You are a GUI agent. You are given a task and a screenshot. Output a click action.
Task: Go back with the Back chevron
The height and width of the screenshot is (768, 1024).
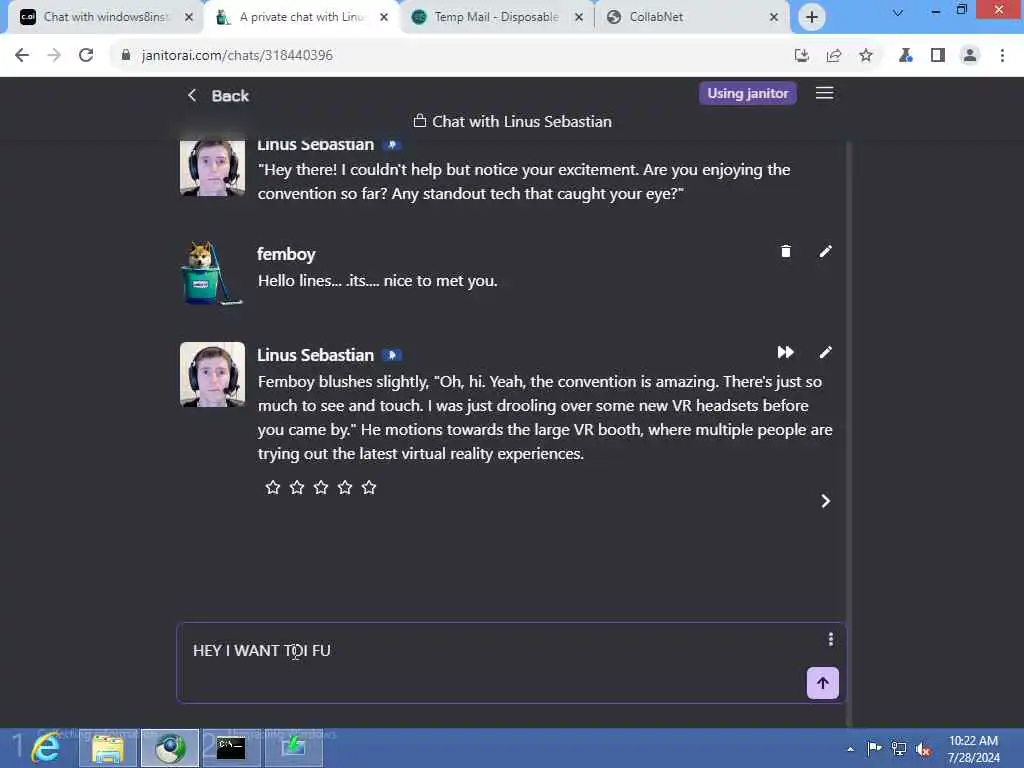coord(192,95)
